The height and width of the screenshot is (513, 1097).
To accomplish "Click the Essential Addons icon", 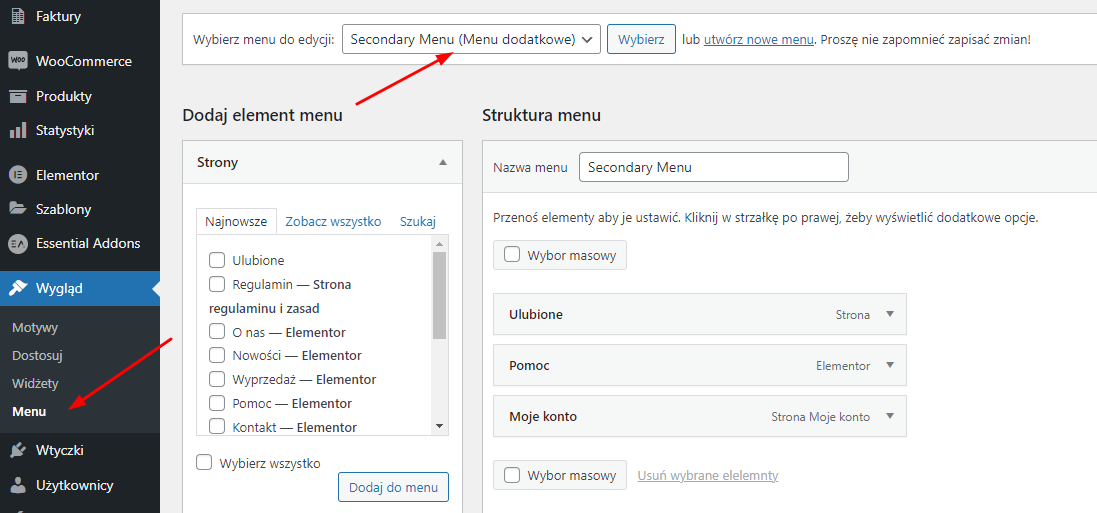I will click(18, 244).
